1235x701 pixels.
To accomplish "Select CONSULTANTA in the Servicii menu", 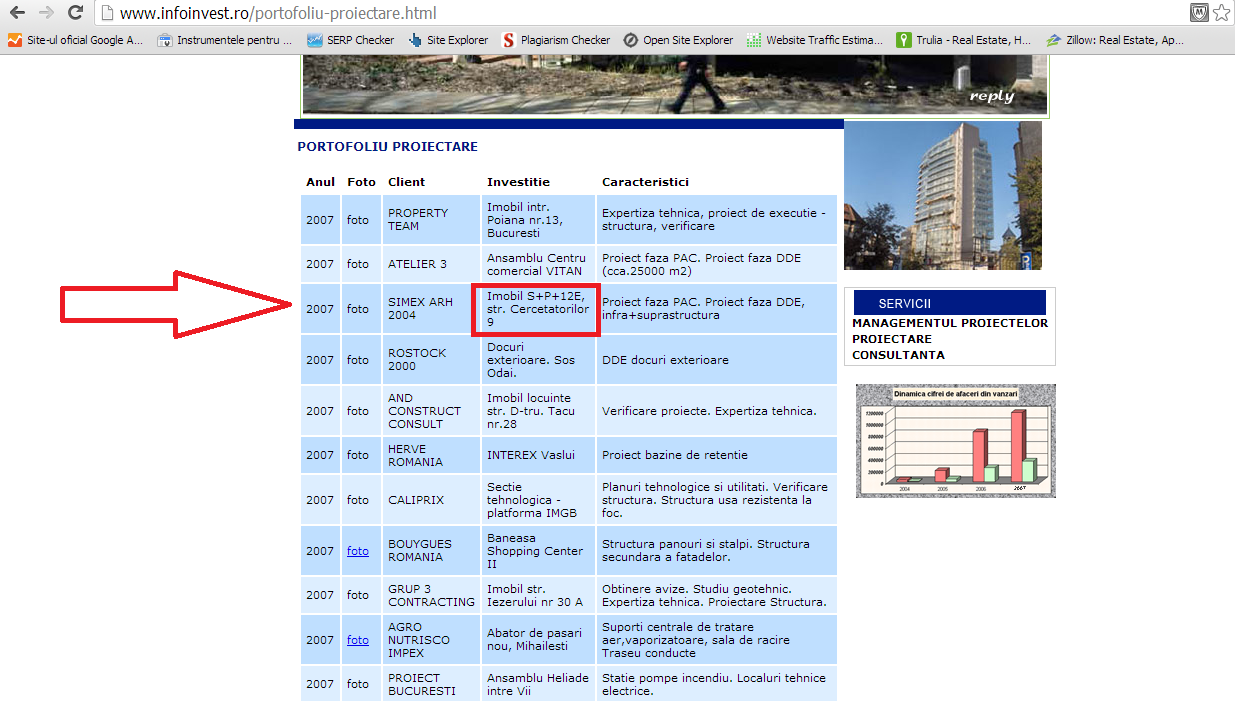I will pyautogui.click(x=898, y=355).
